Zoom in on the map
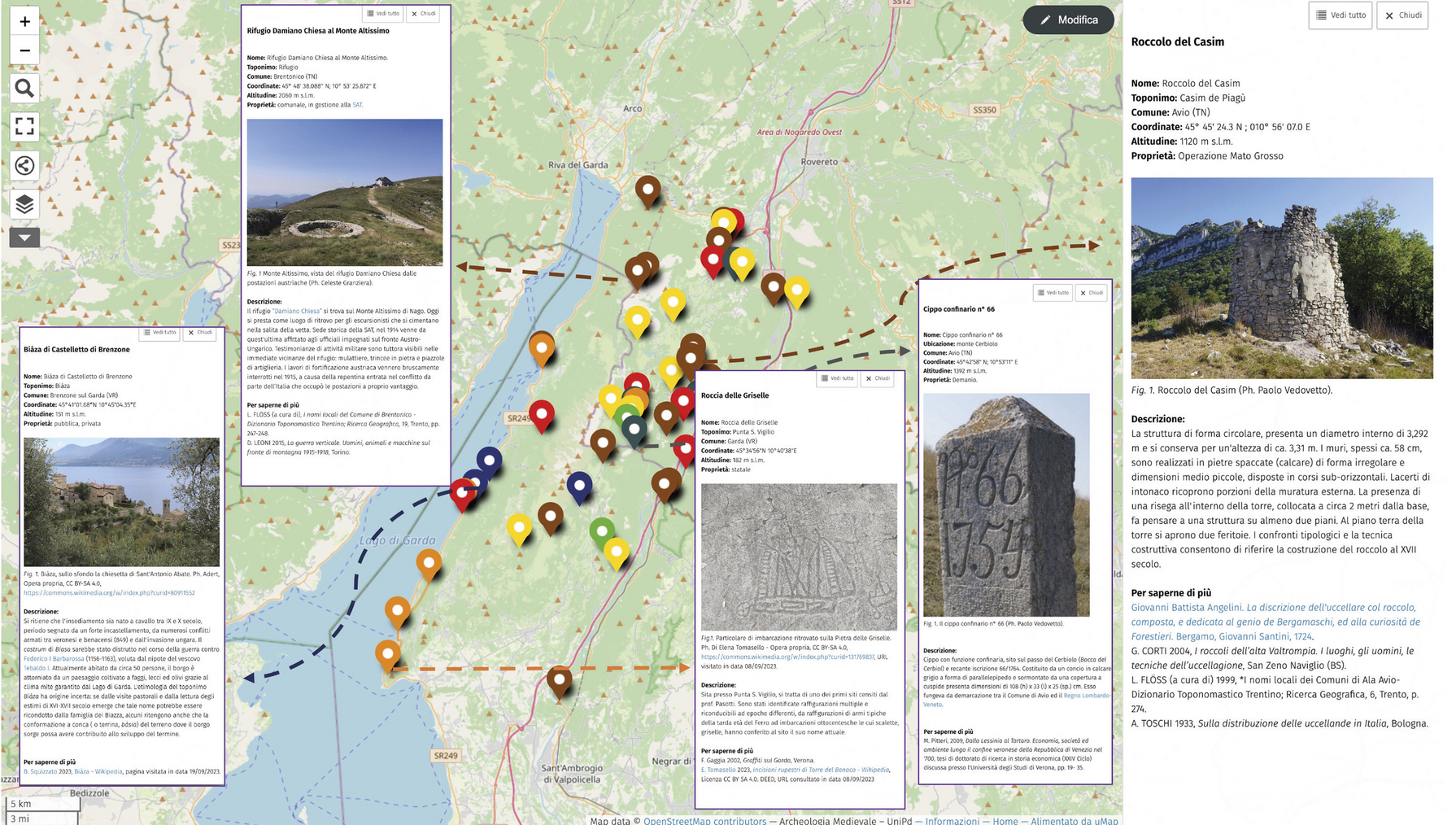Image resolution: width=1456 pixels, height=825 pixels. tap(24, 22)
